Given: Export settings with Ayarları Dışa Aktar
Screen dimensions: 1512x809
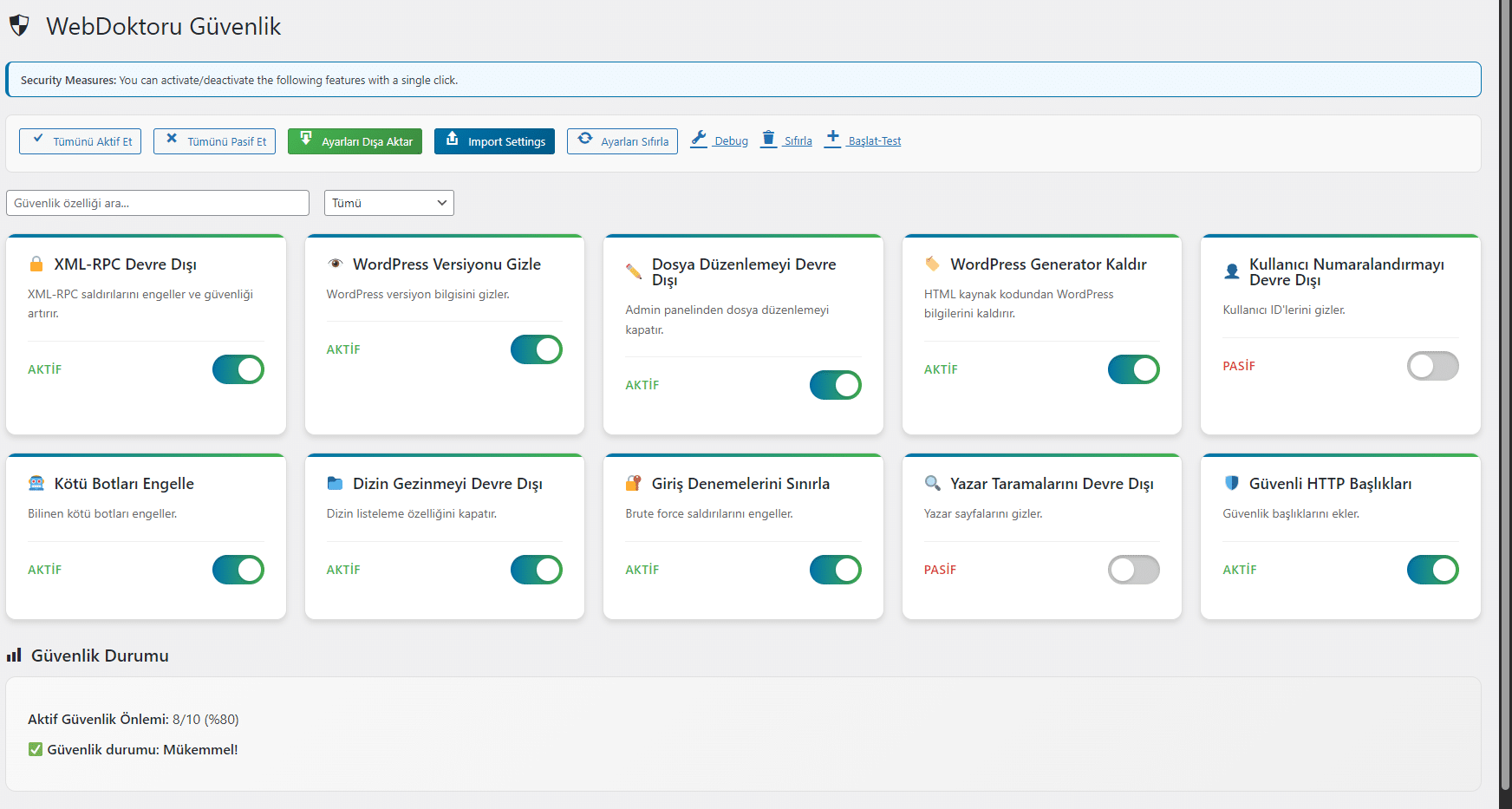Looking at the screenshot, I should [x=355, y=141].
